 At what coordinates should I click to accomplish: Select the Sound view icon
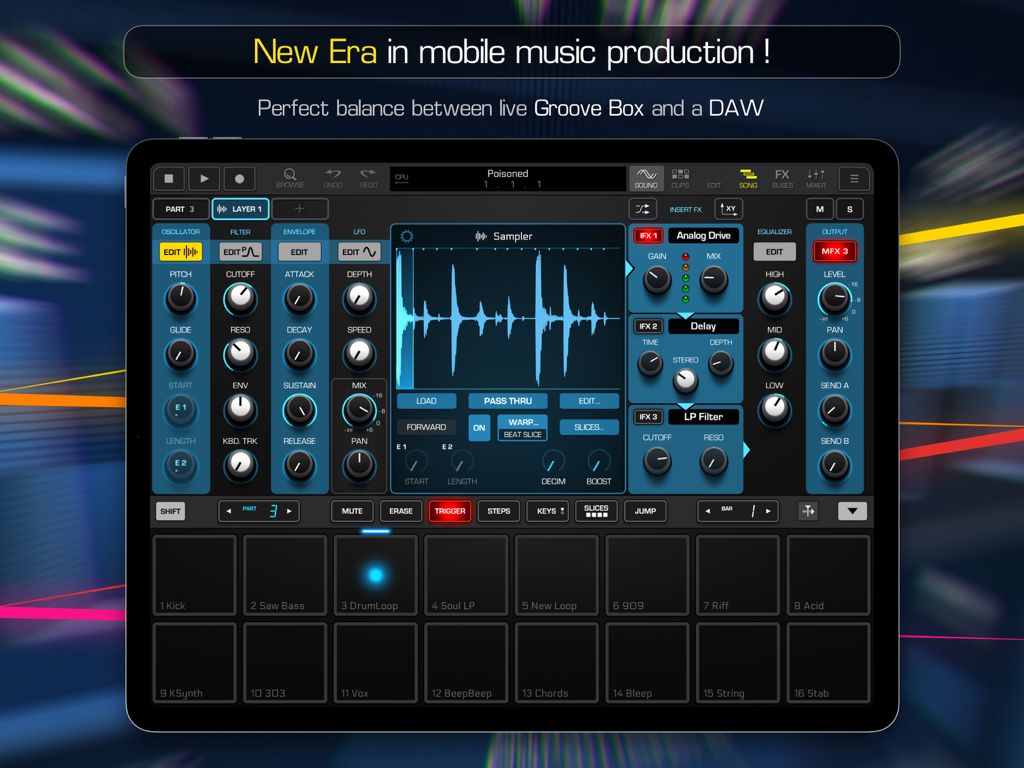click(646, 178)
